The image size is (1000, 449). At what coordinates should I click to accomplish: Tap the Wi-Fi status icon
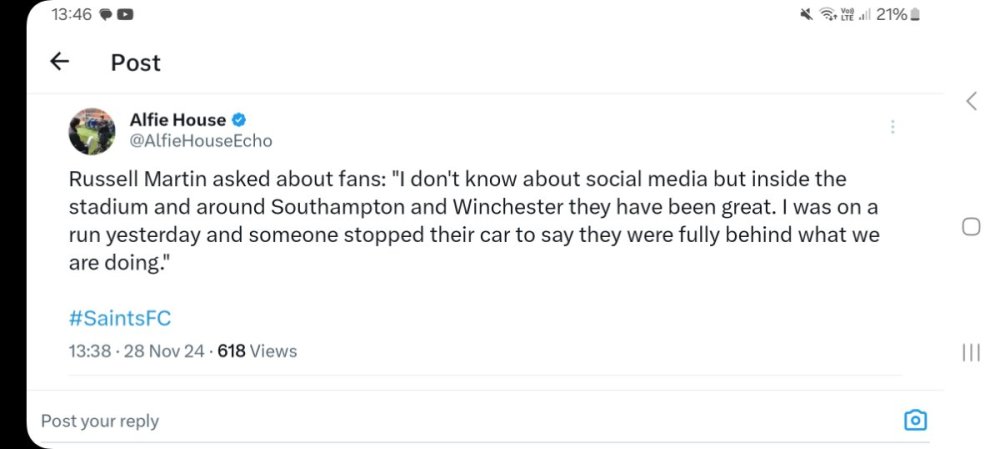coord(828,15)
